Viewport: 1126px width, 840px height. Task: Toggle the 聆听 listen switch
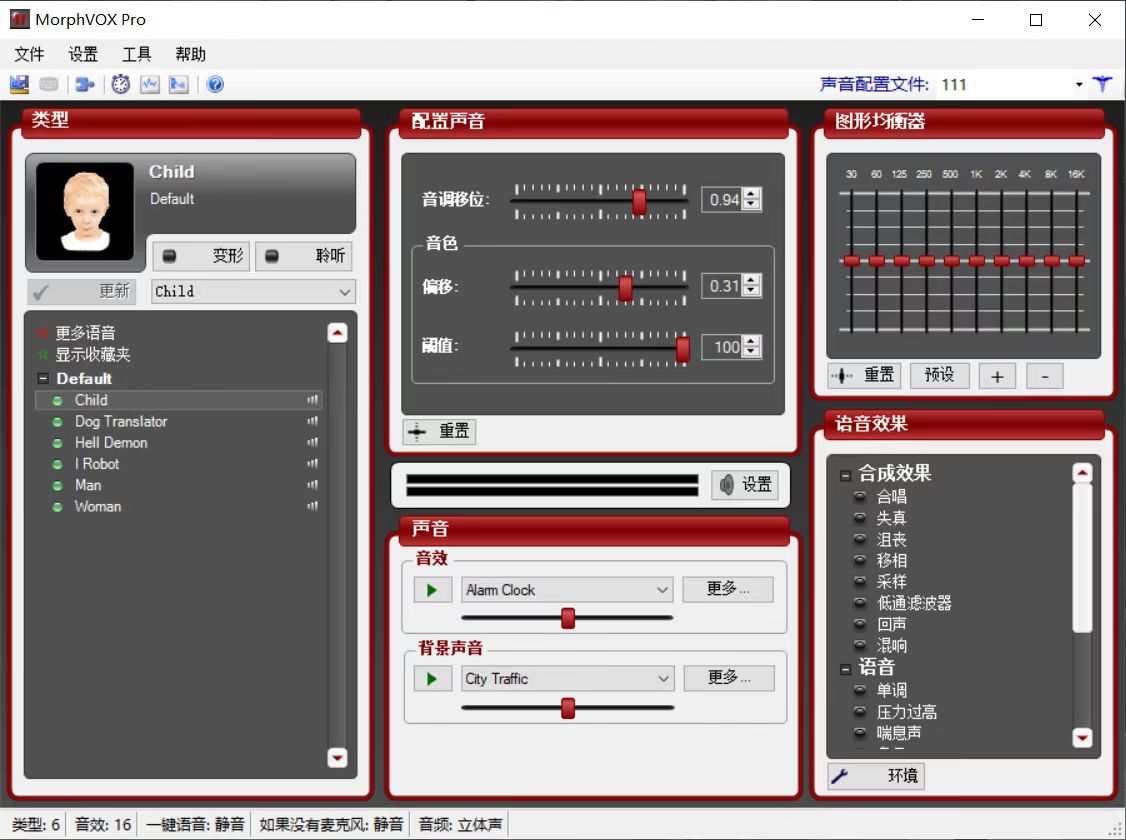[304, 256]
